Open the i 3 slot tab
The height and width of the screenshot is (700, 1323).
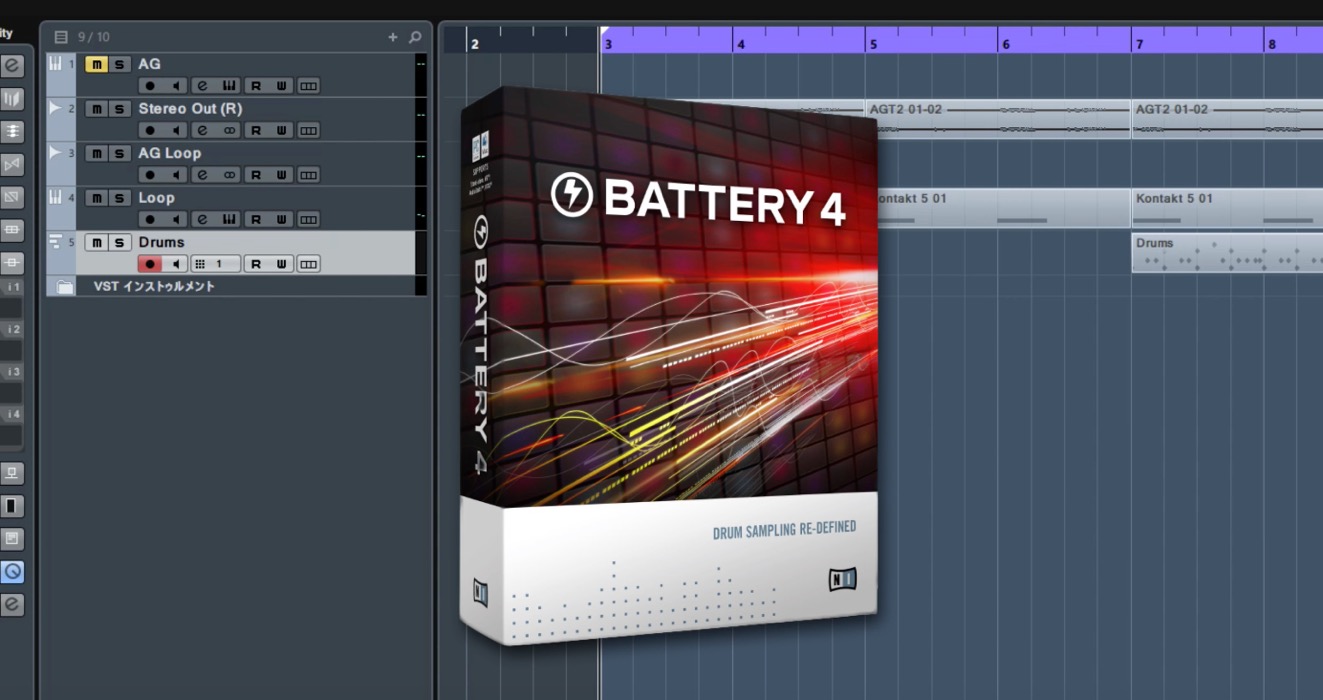point(12,372)
